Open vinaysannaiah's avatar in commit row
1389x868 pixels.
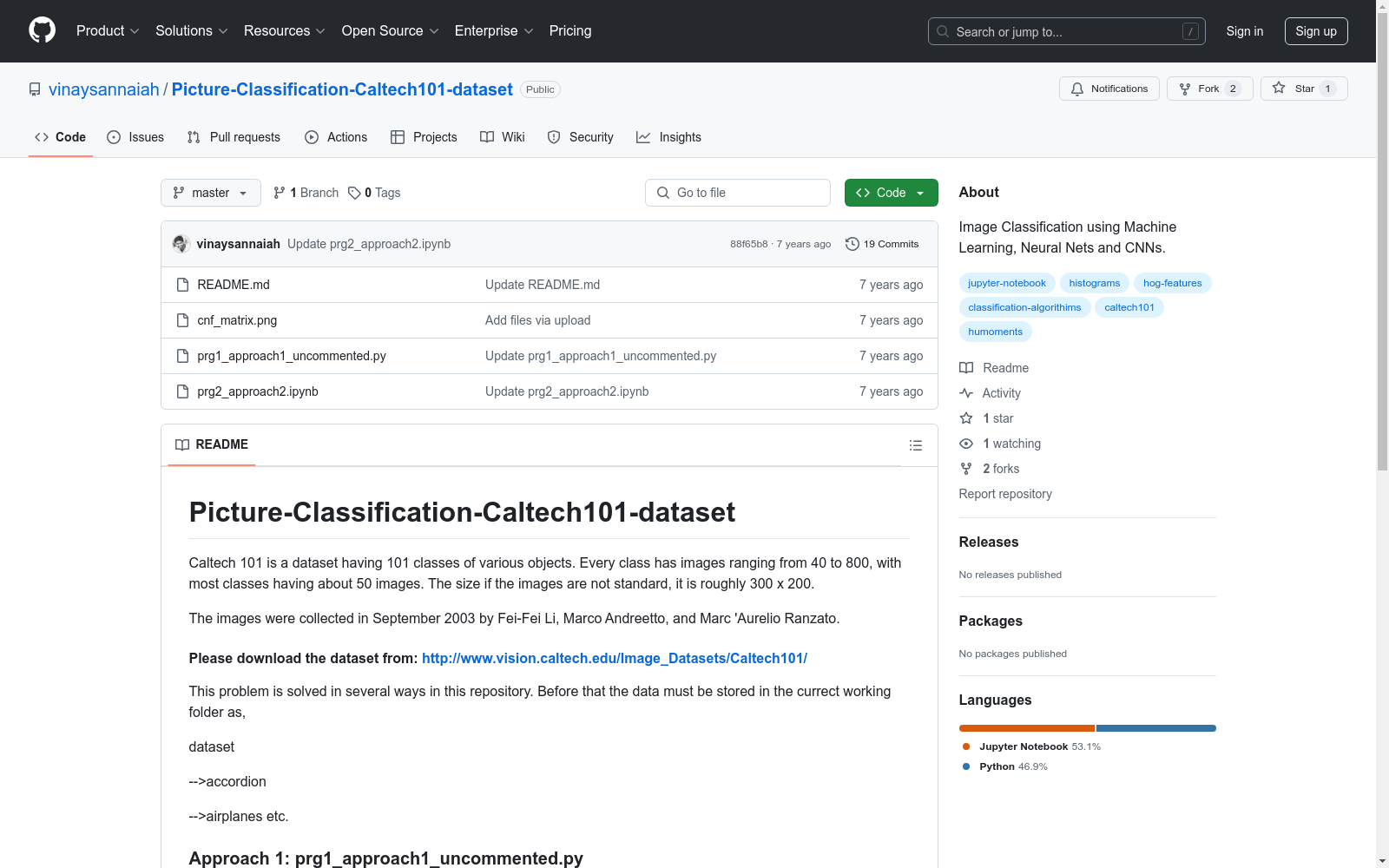[x=181, y=244]
